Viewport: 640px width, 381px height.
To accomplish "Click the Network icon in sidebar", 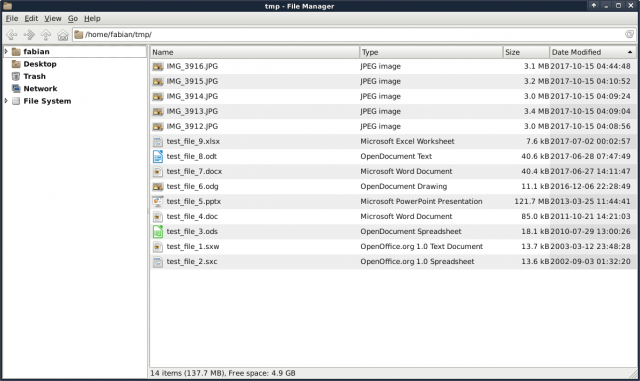I will click(x=16, y=89).
